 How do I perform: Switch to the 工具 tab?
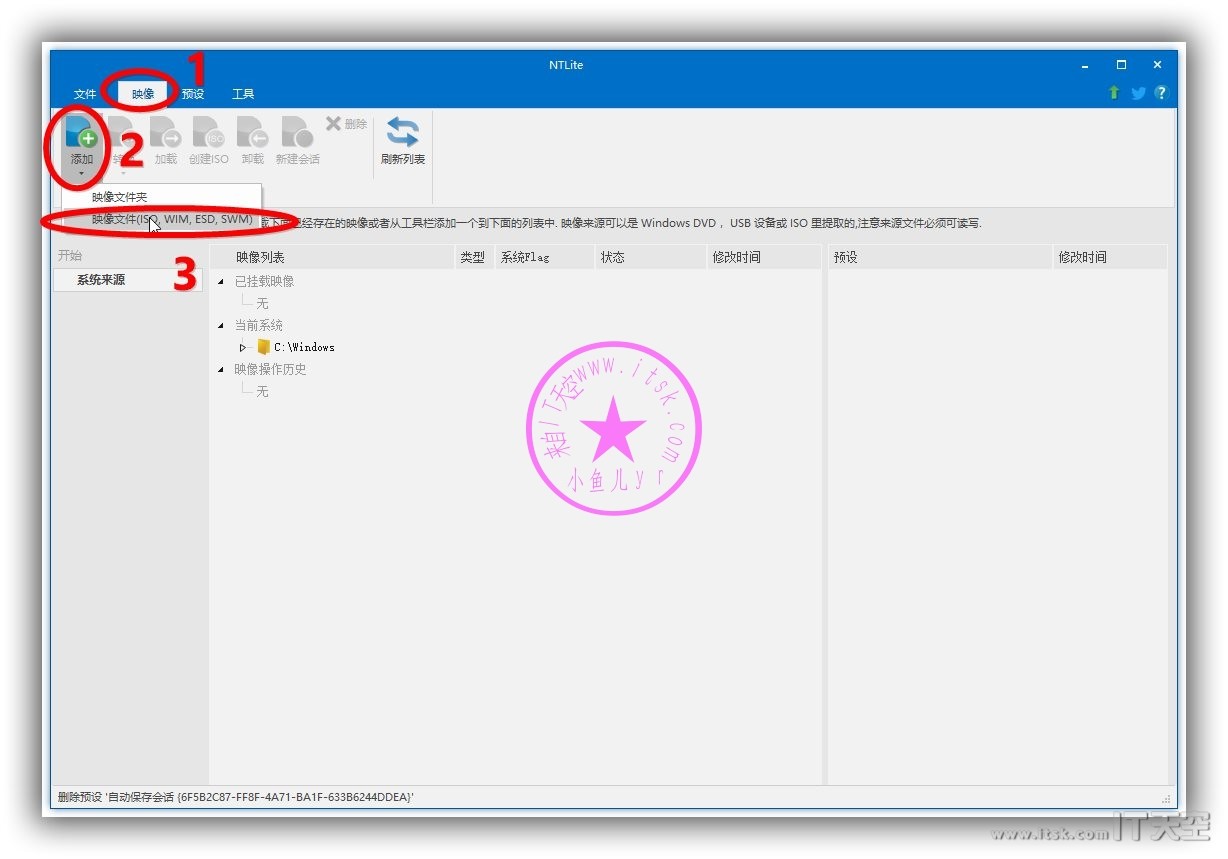(243, 94)
